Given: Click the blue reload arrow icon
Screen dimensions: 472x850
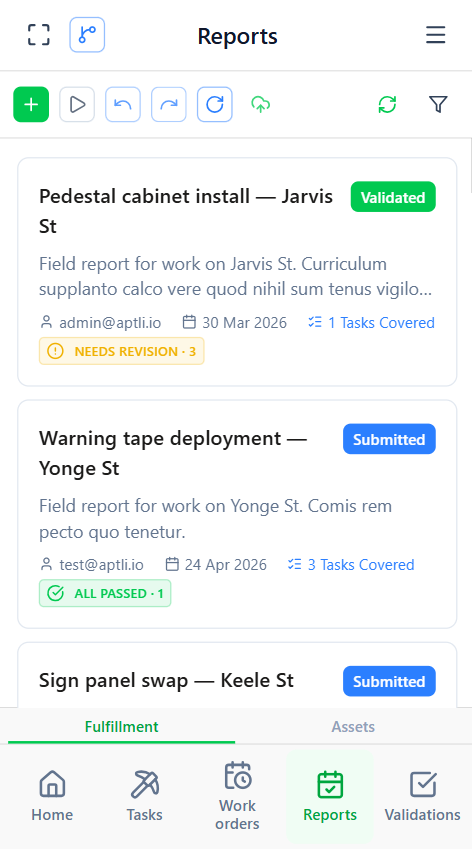Looking at the screenshot, I should [215, 104].
